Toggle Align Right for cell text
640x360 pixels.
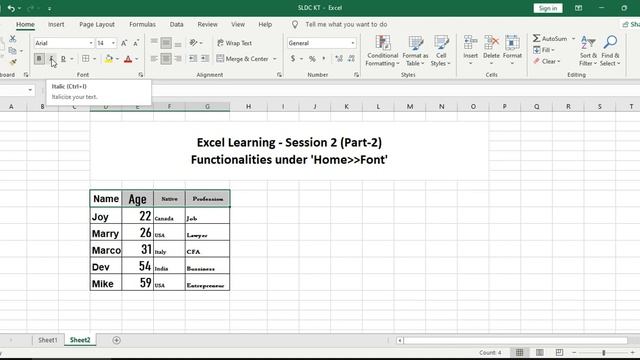point(178,59)
